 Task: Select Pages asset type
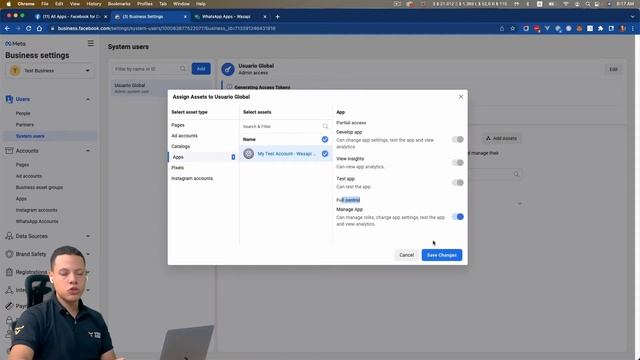(178, 125)
